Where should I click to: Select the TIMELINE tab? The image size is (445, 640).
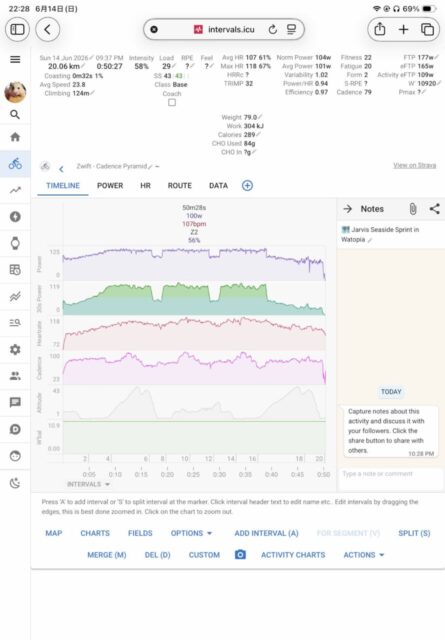click(x=63, y=186)
